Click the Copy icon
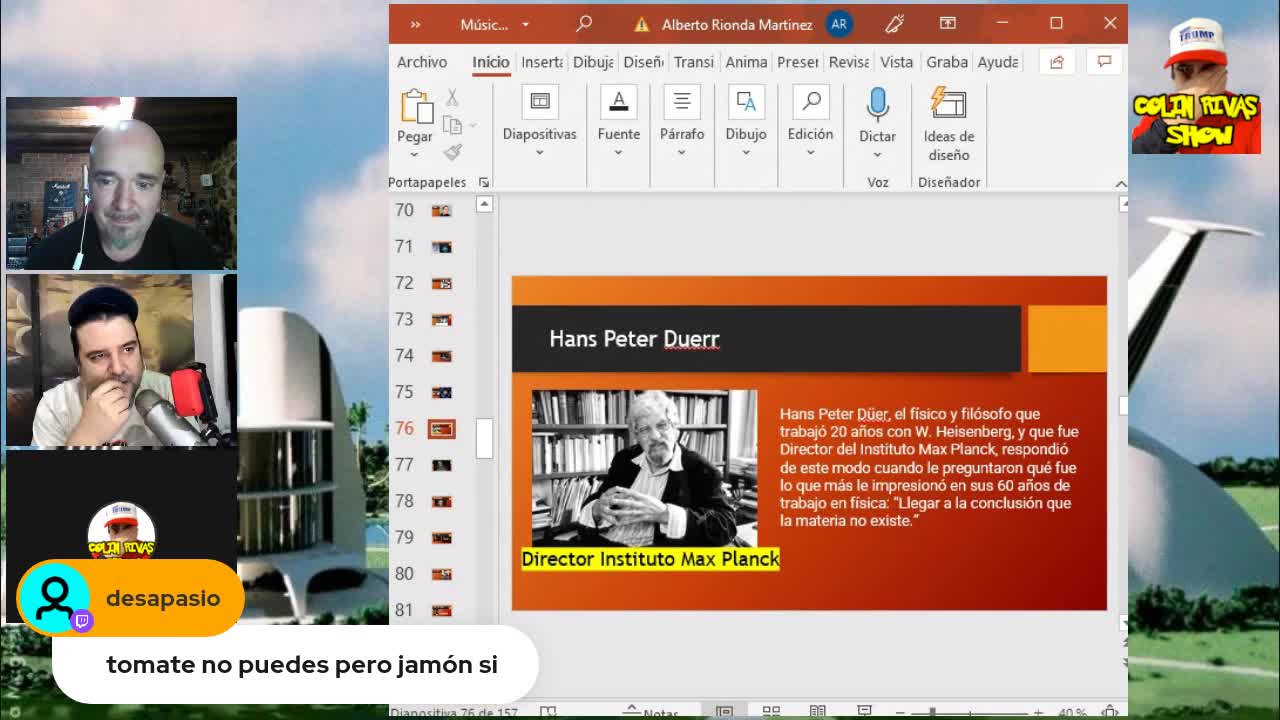 (x=452, y=125)
